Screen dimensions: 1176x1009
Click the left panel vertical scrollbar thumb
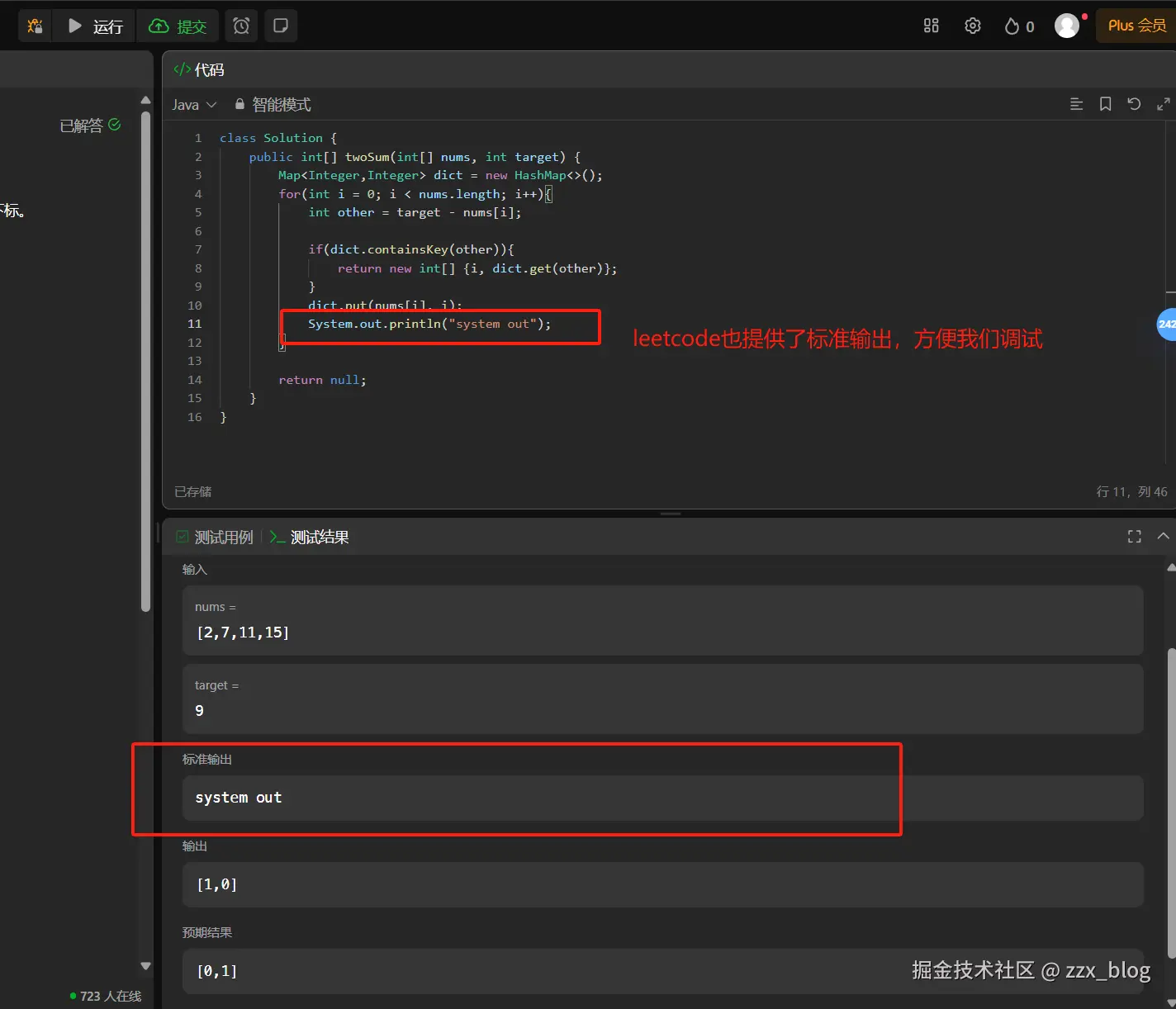(146, 361)
